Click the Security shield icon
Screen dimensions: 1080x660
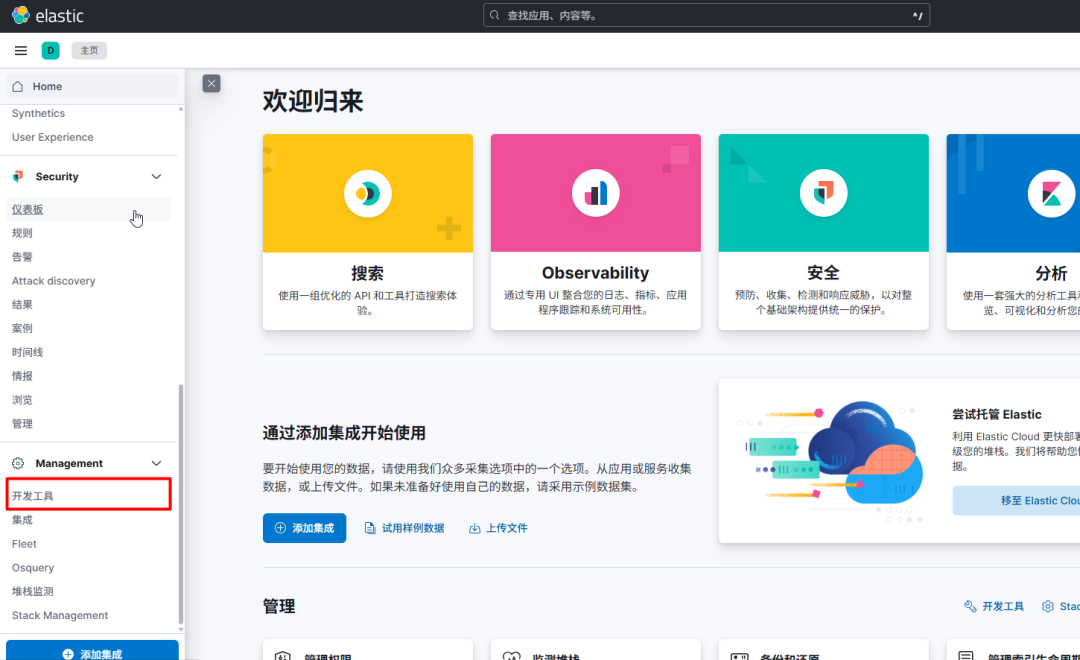(18, 176)
